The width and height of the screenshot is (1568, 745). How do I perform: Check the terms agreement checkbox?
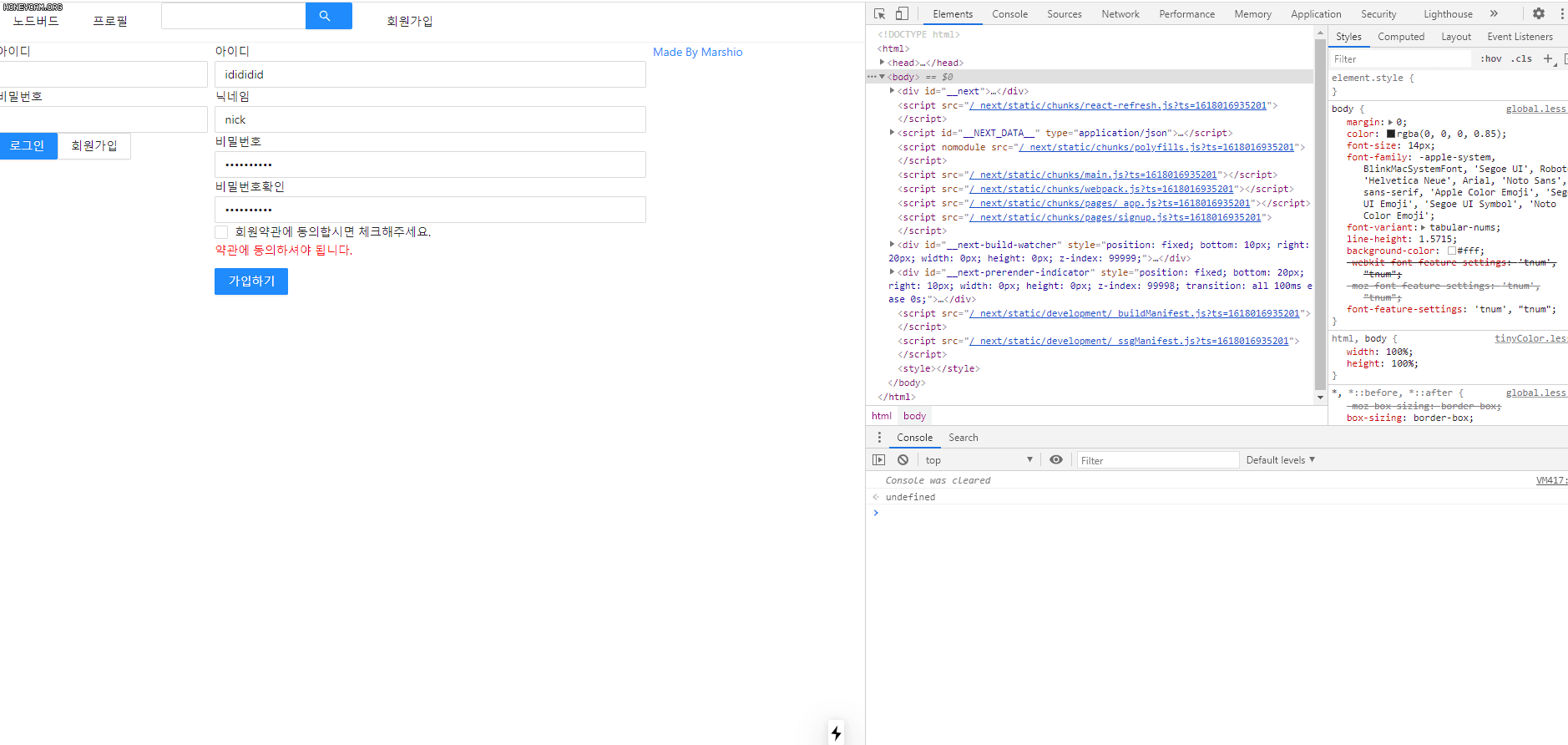click(x=221, y=232)
